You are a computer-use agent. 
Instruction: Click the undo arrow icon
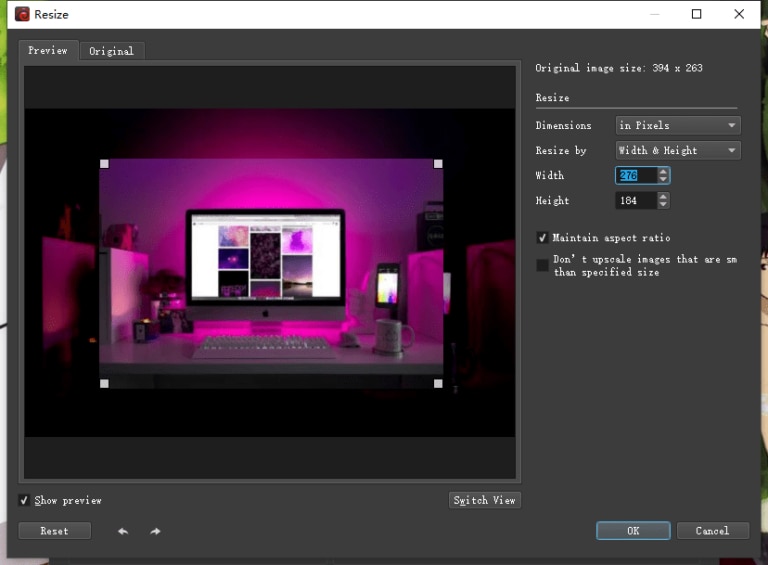coord(123,531)
